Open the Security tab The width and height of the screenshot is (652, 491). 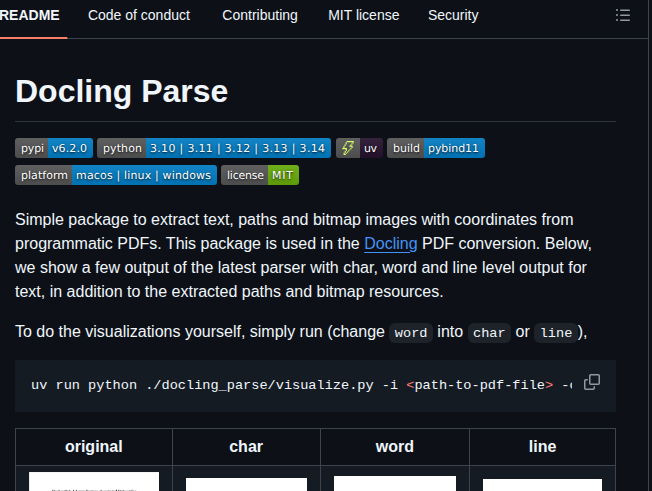[x=453, y=15]
